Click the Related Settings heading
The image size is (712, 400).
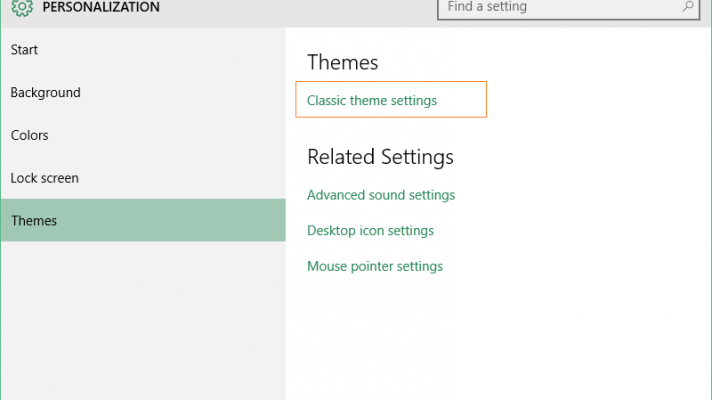tap(380, 157)
